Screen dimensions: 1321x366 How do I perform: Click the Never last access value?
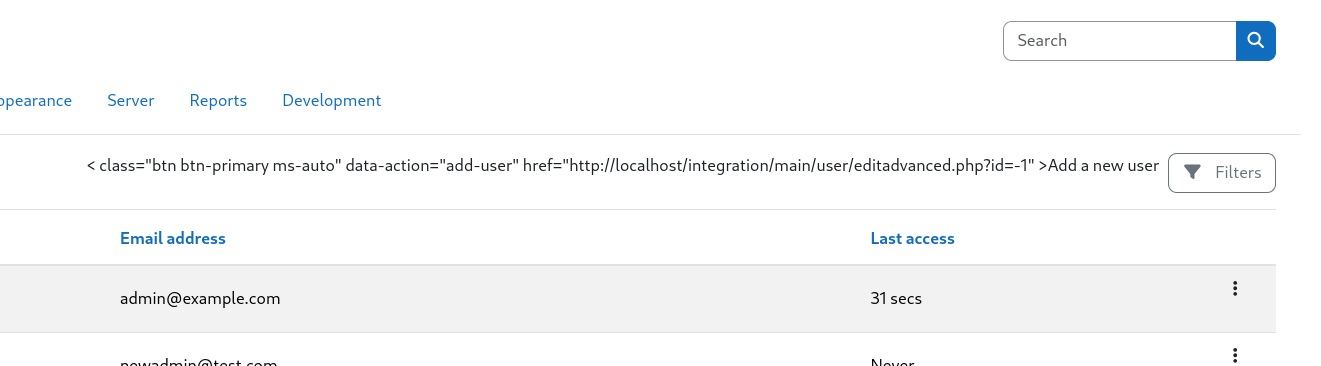click(892, 362)
